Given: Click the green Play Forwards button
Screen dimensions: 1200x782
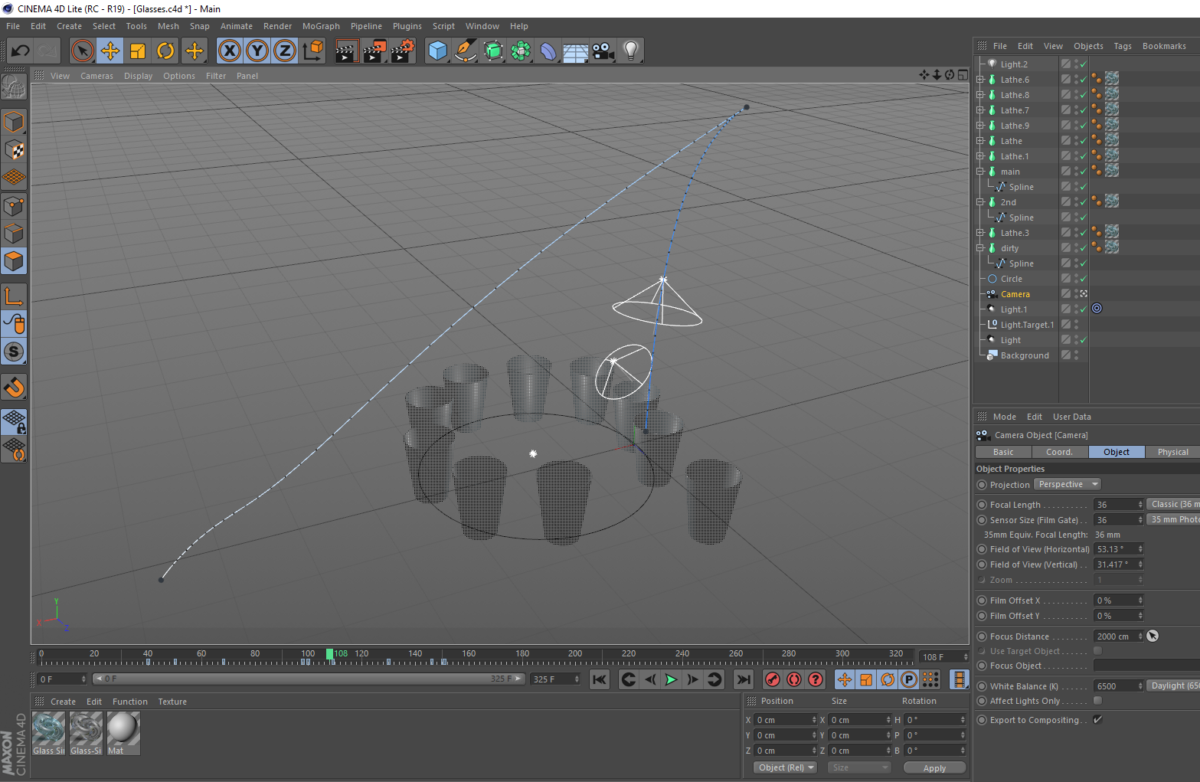Looking at the screenshot, I should (671, 680).
